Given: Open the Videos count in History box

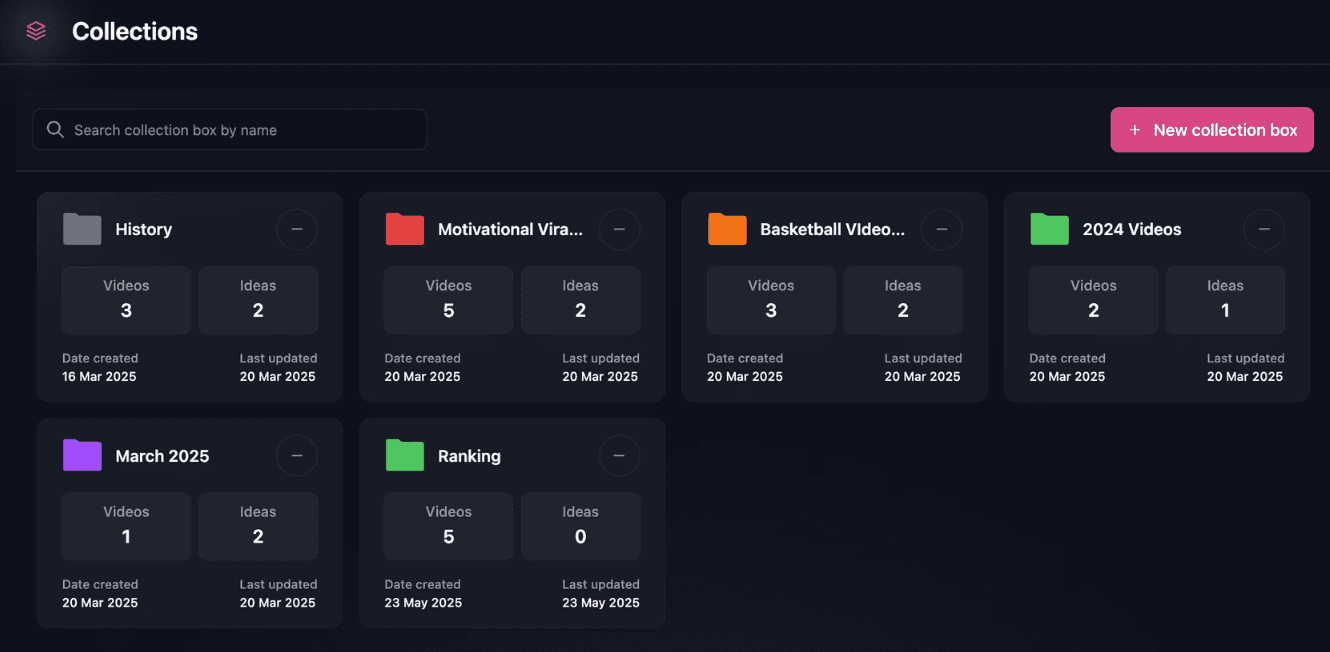Looking at the screenshot, I should [126, 299].
